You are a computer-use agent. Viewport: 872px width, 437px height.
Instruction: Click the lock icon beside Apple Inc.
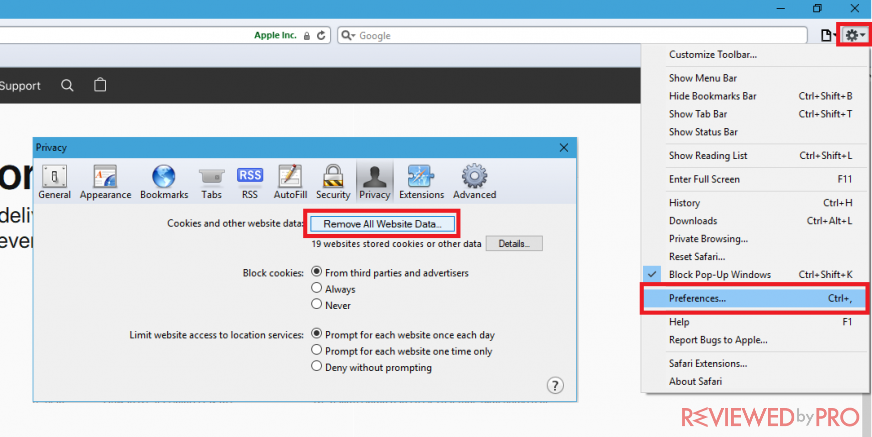[x=306, y=36]
